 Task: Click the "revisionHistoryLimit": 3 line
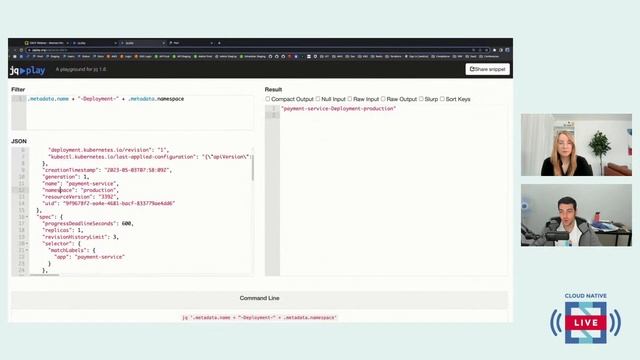(80, 237)
